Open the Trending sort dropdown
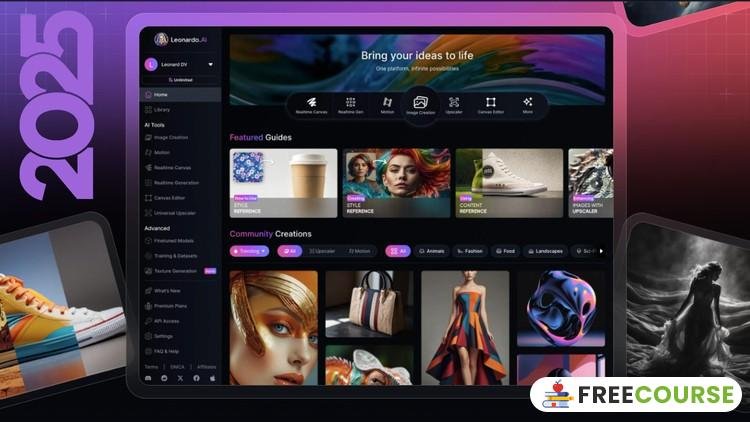The width and height of the screenshot is (750, 422). pos(249,251)
